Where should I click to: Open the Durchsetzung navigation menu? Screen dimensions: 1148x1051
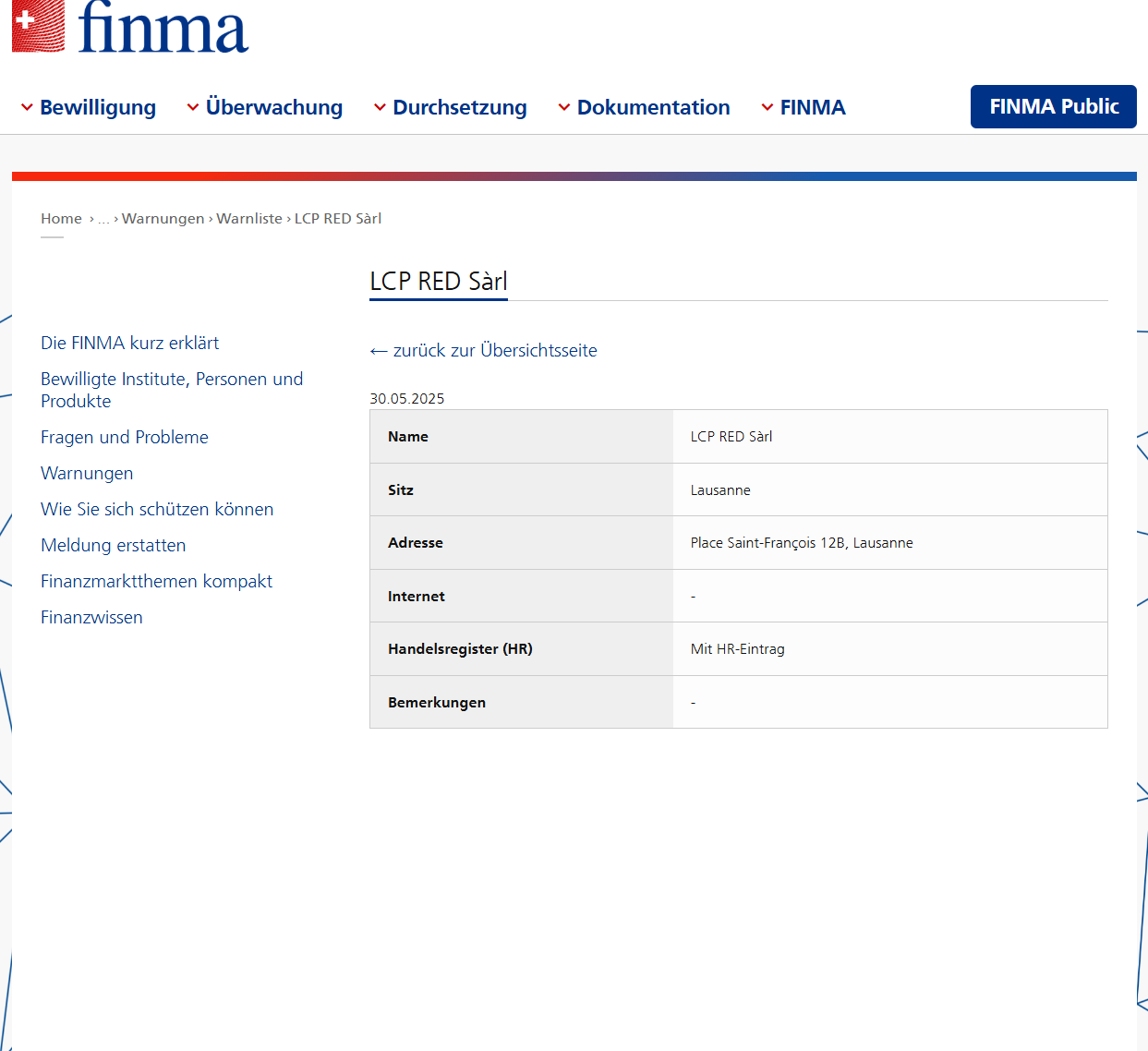click(460, 107)
